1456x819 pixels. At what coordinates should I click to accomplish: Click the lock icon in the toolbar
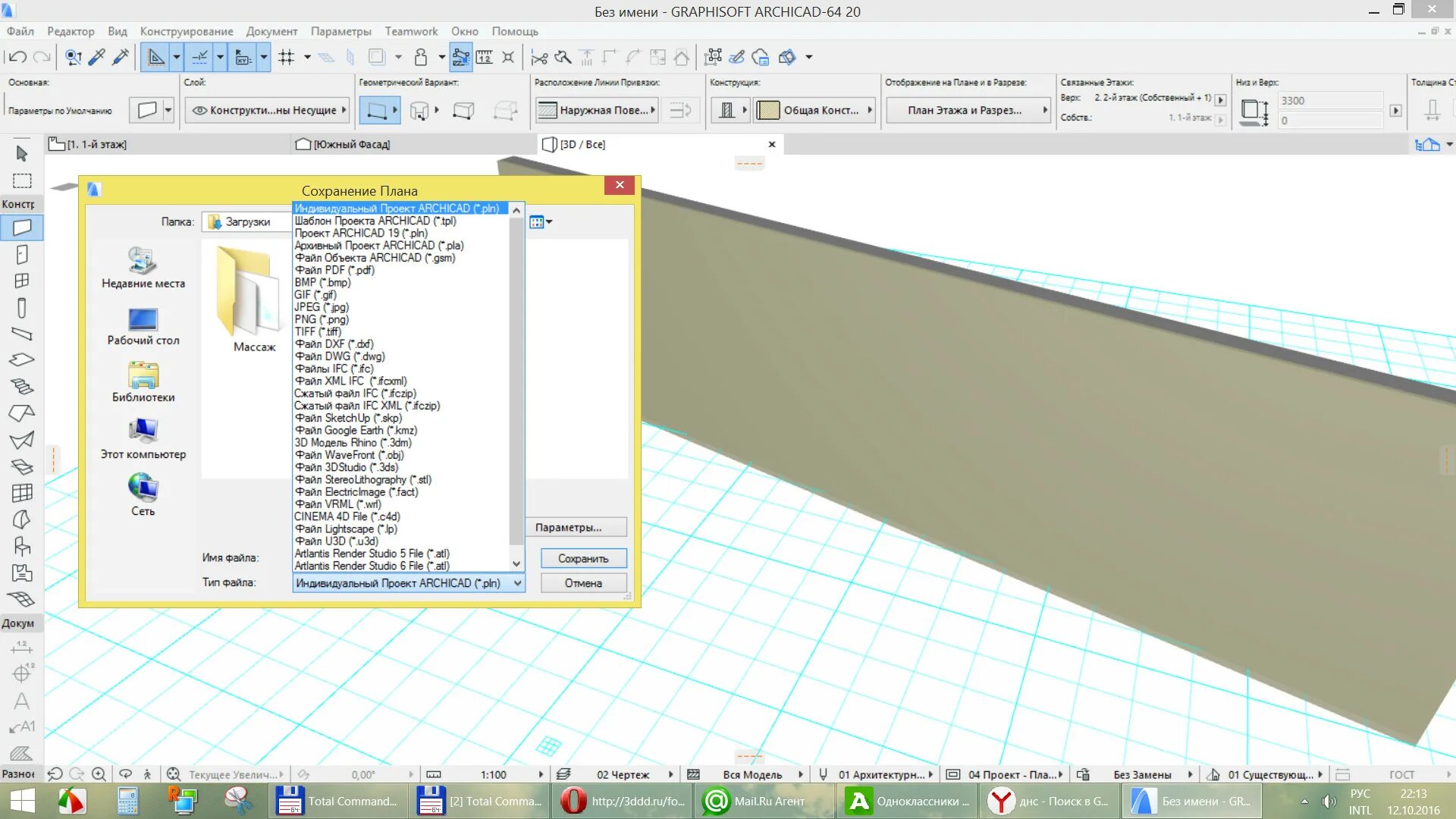[x=421, y=57]
